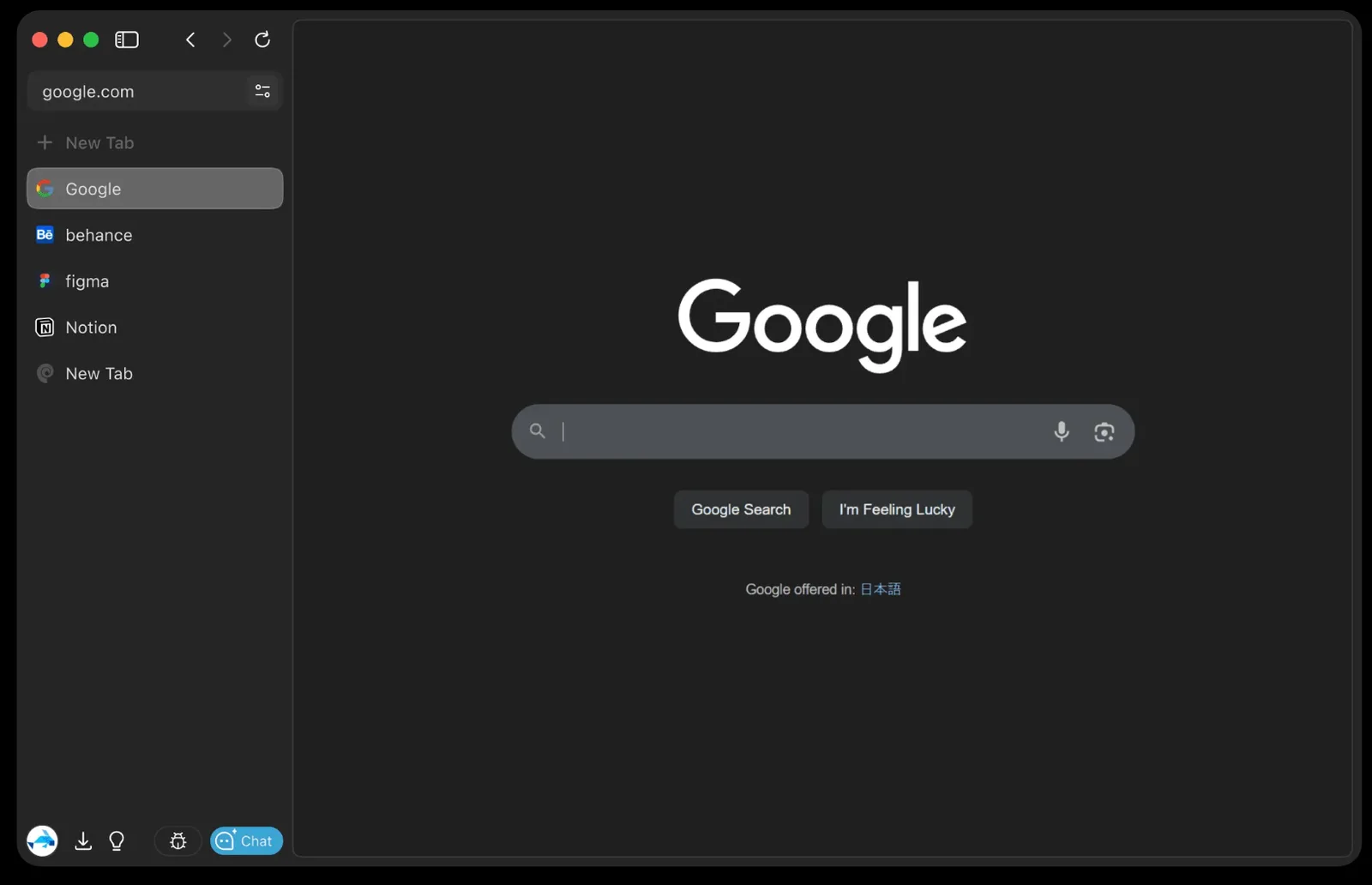Click the magnifier icon in search box
Viewport: 1372px width, 885px height.
tap(538, 430)
